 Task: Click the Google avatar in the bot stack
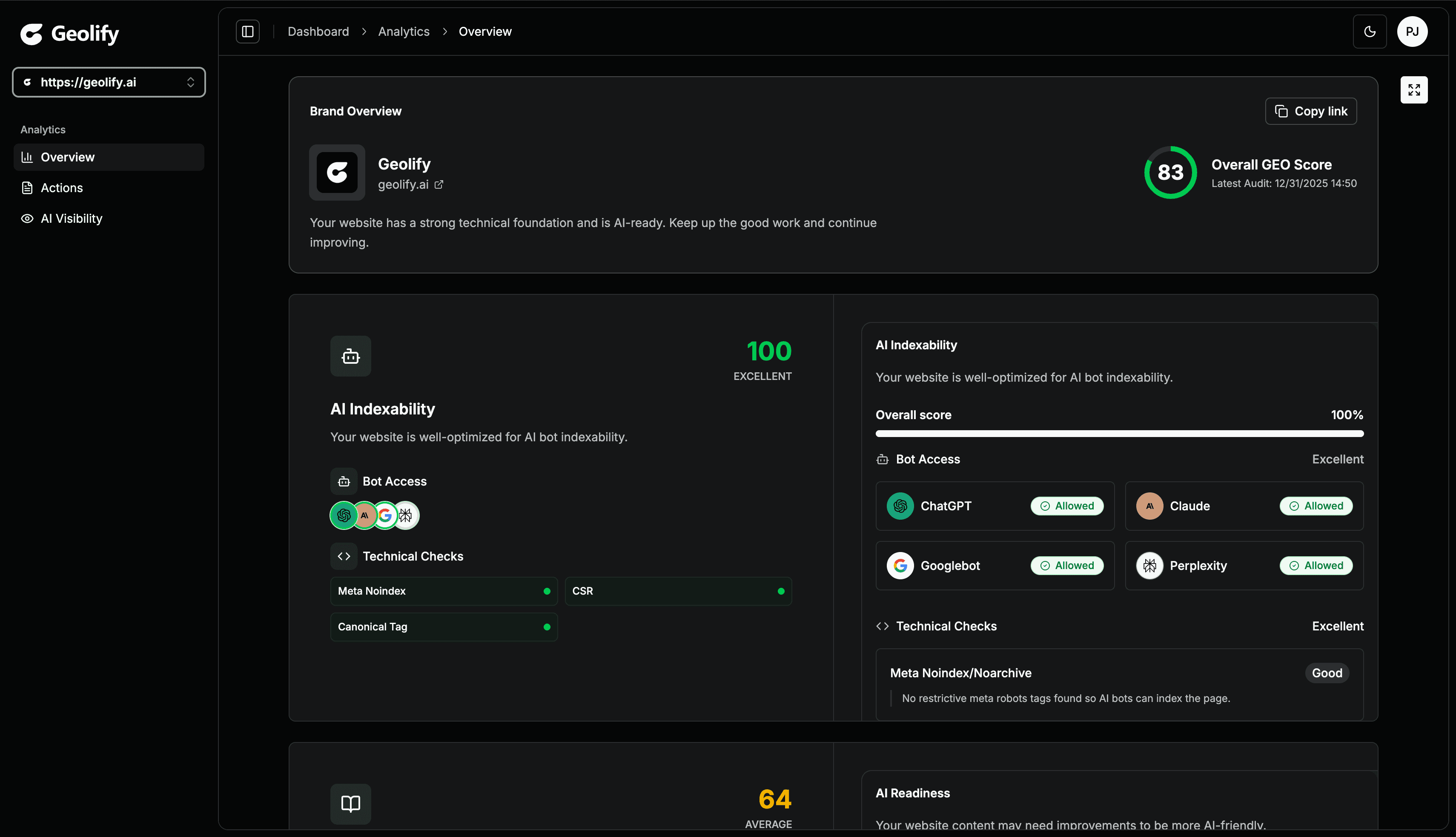[385, 515]
